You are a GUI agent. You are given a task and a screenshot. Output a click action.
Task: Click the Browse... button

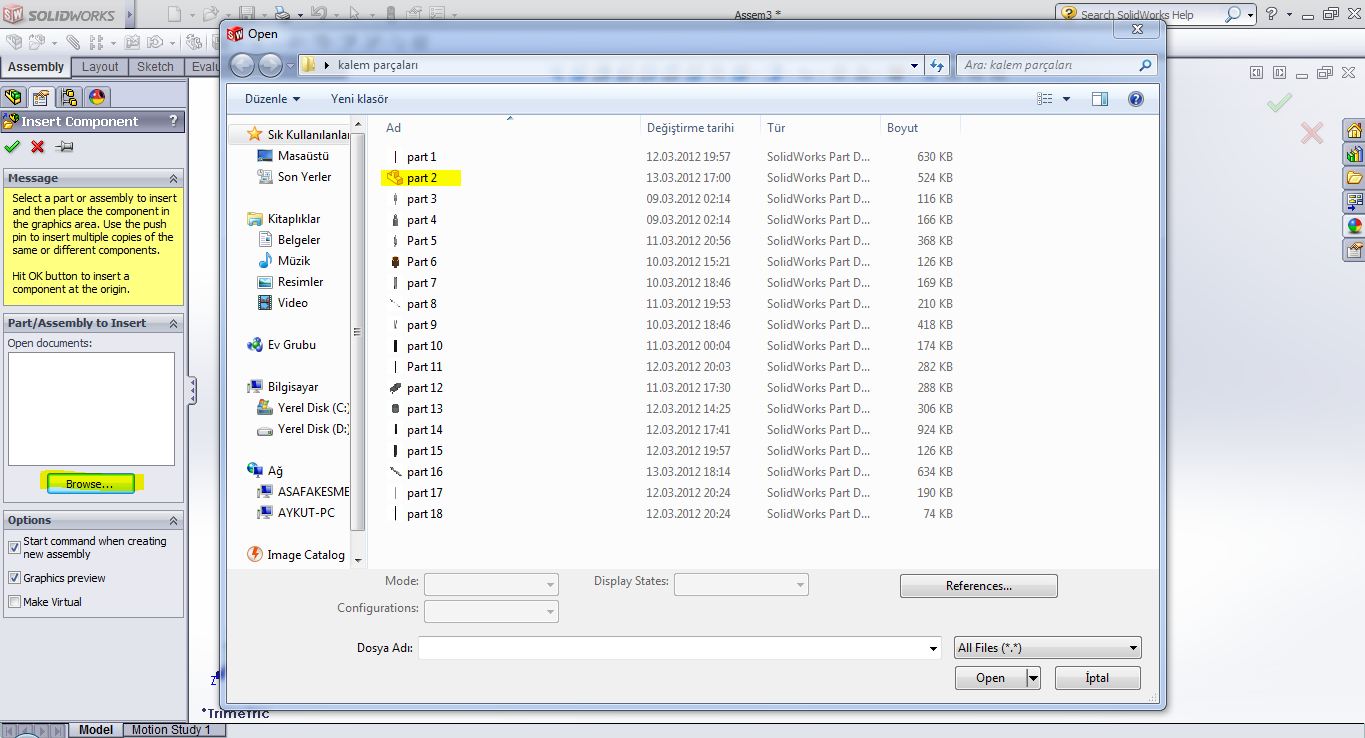point(90,484)
